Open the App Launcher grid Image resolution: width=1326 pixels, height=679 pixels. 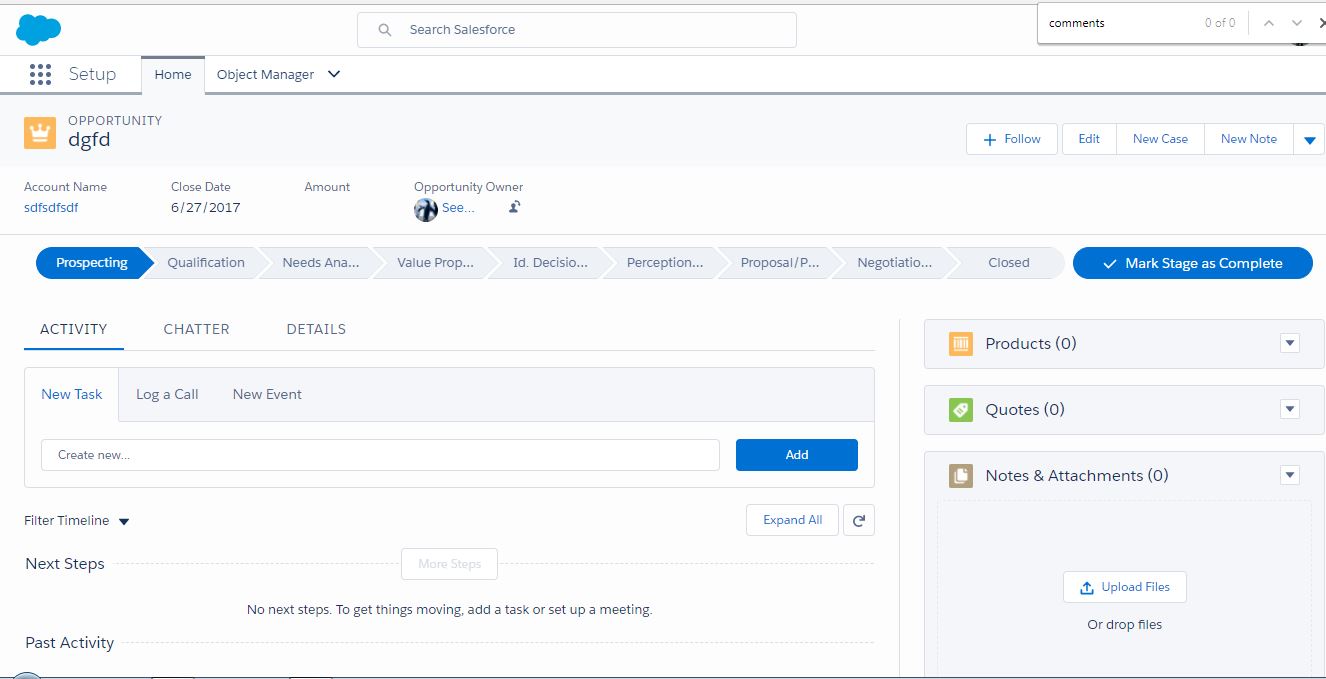pyautogui.click(x=39, y=74)
